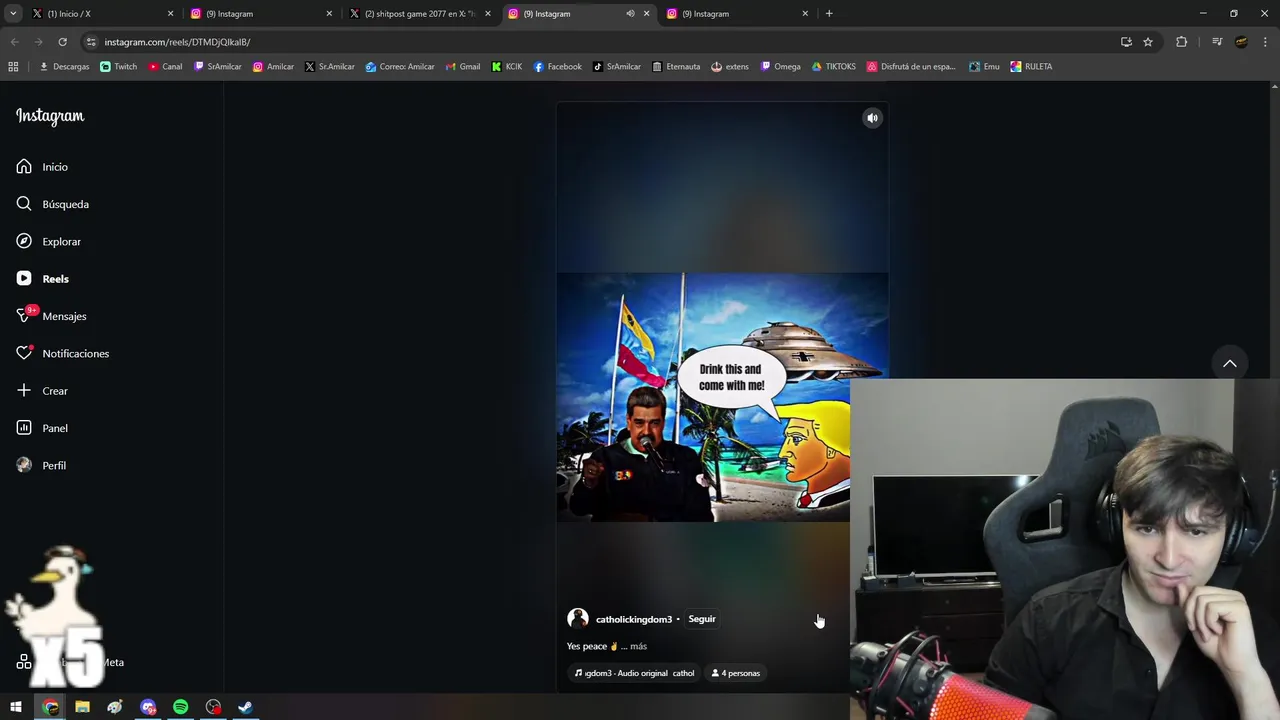1280x720 pixels.
Task: Open Chrome three-dot menu
Action: (x=1266, y=42)
